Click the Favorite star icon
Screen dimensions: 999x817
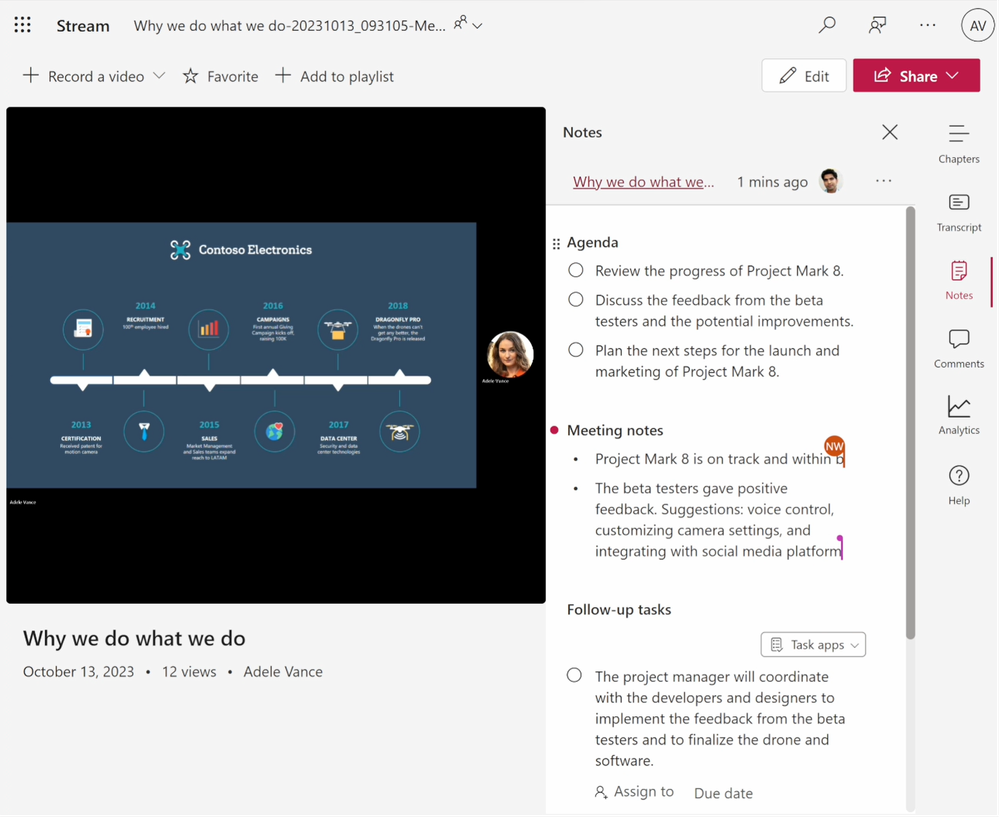coord(190,76)
